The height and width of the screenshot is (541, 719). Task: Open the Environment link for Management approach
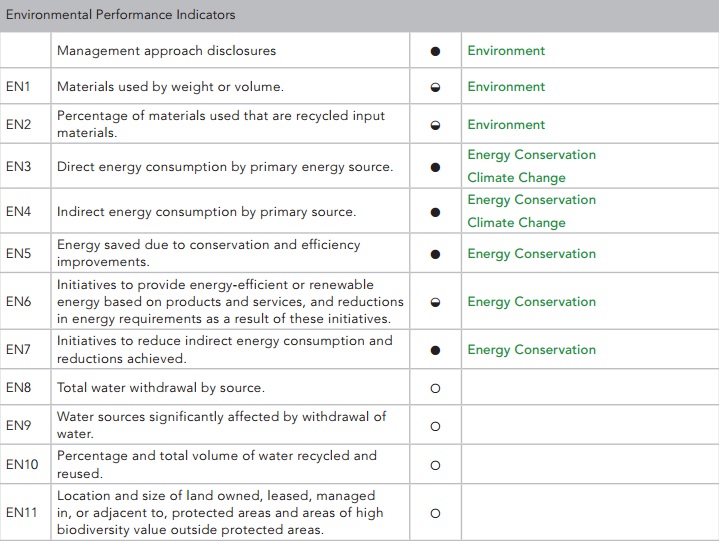[x=506, y=50]
